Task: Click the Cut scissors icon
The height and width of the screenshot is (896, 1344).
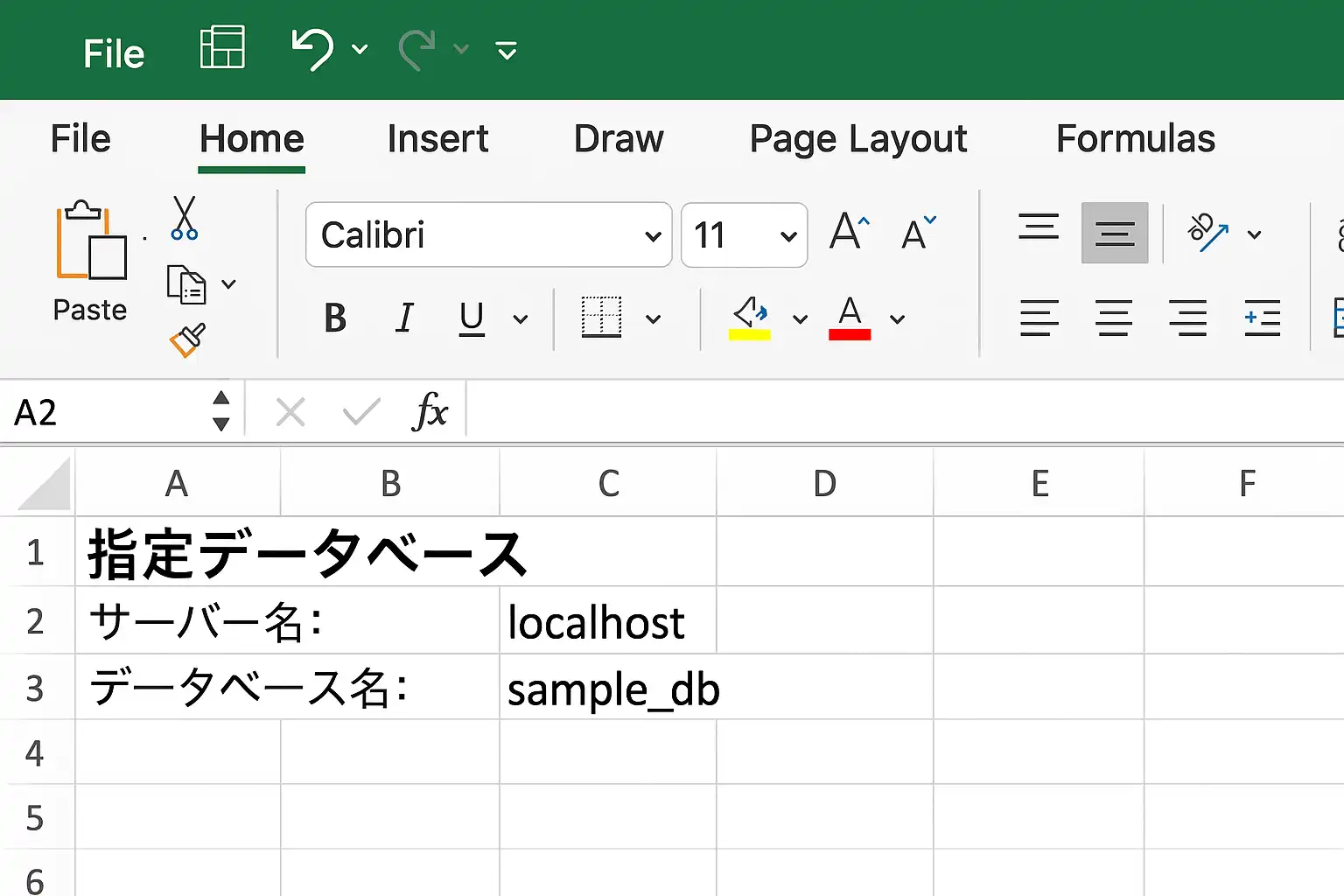Action: 185,218
